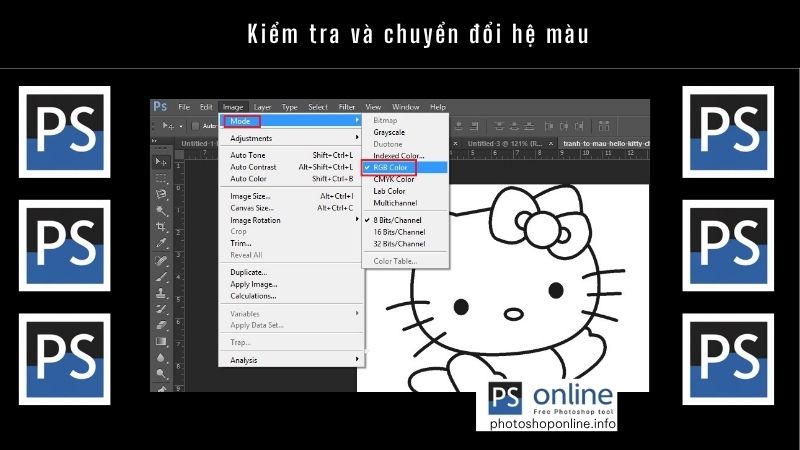
Task: Choose the checked RGB Color mode
Action: 405,167
